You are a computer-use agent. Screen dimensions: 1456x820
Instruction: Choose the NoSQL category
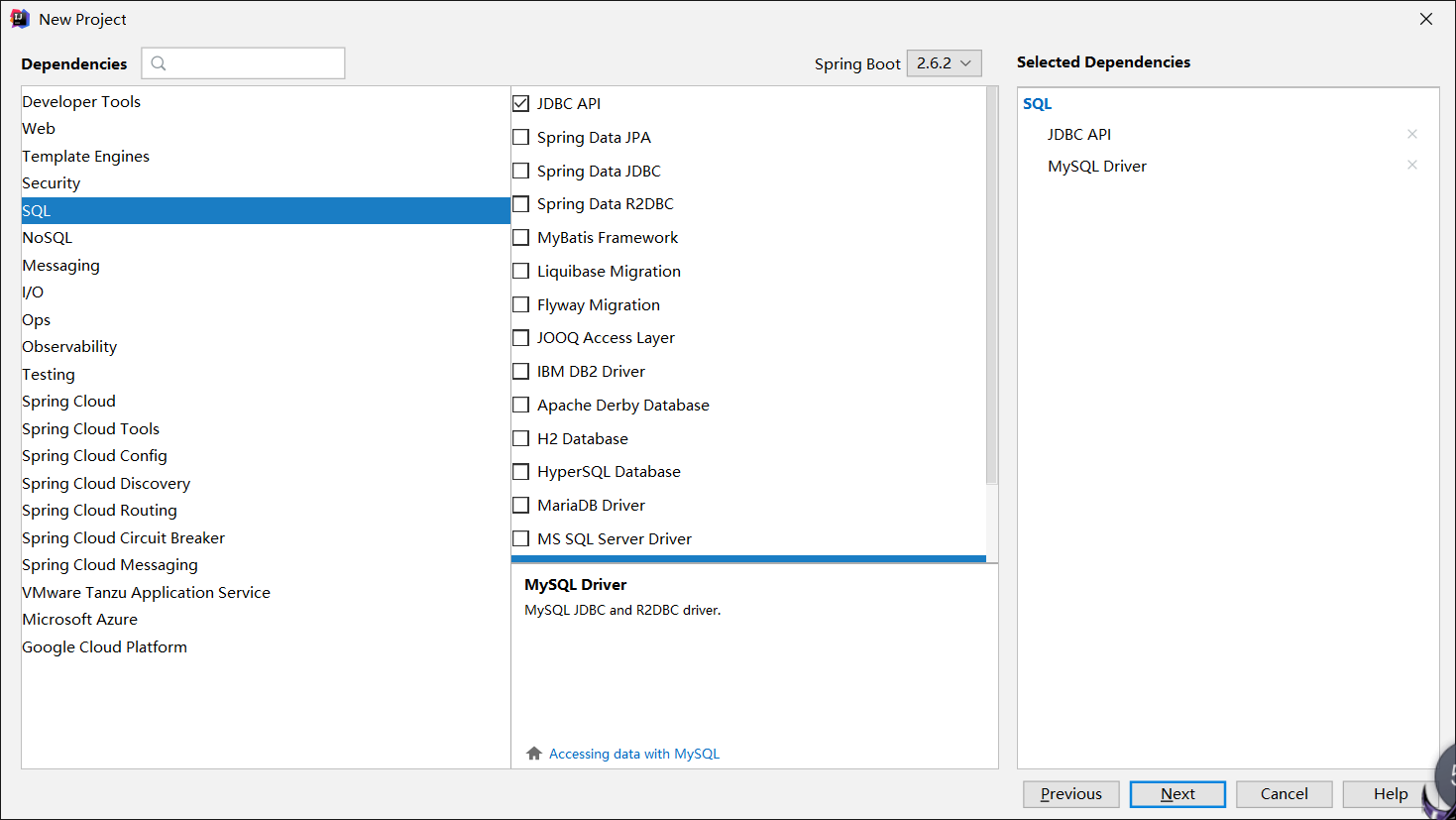tap(48, 238)
